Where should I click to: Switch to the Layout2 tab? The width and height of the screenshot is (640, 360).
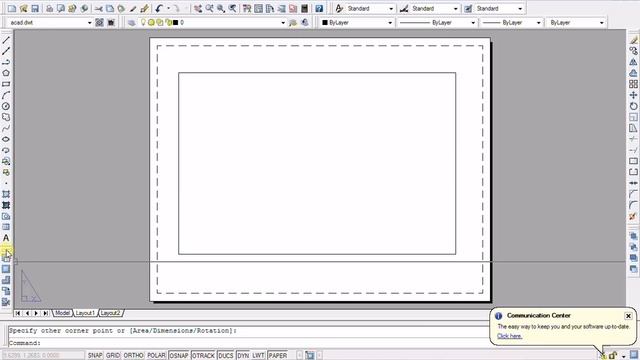110,313
